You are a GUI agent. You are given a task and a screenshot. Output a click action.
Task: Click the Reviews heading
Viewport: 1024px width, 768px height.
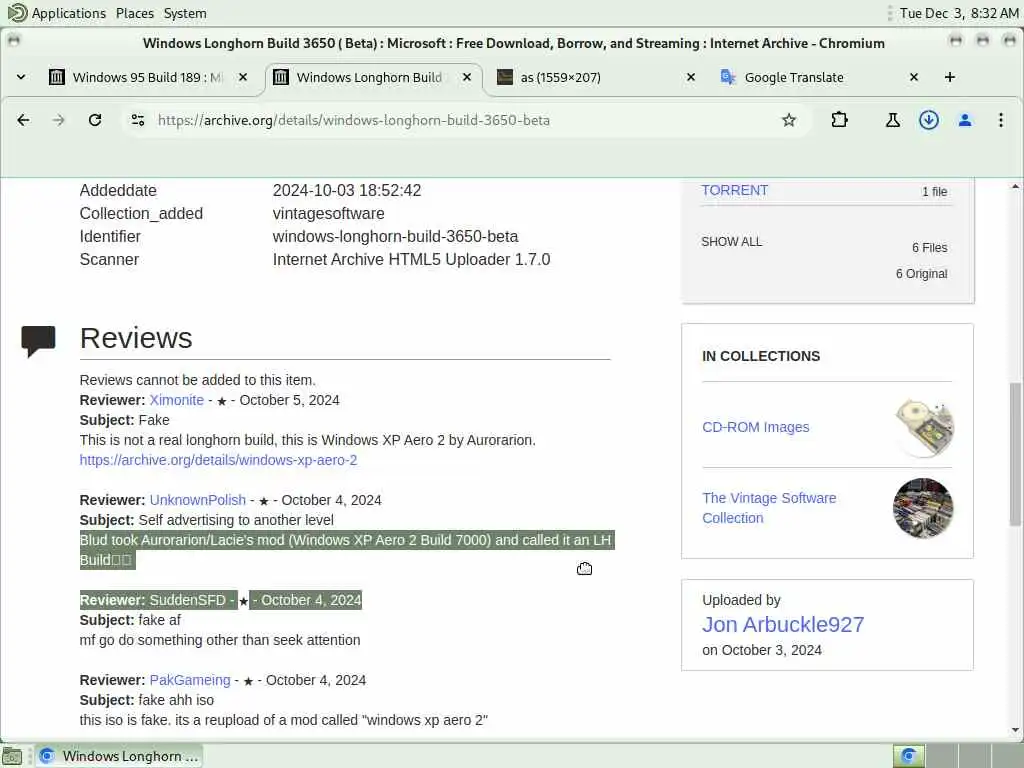point(136,338)
